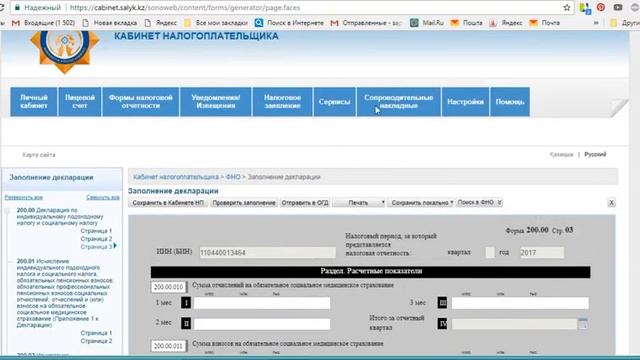
Task: Click the ИИН (БИН) input field
Action: point(267,253)
